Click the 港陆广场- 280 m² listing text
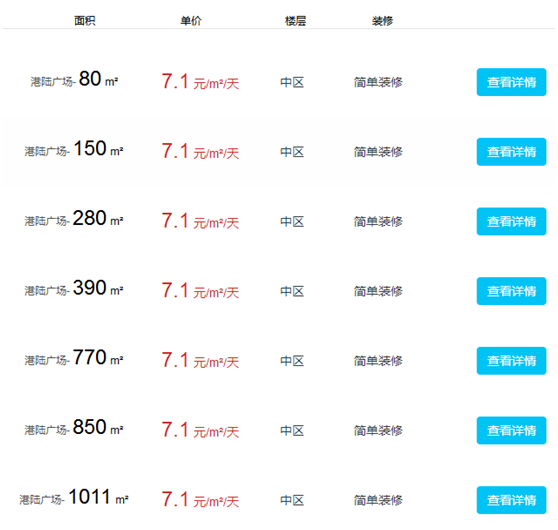The width and height of the screenshot is (558, 530). click(x=74, y=219)
